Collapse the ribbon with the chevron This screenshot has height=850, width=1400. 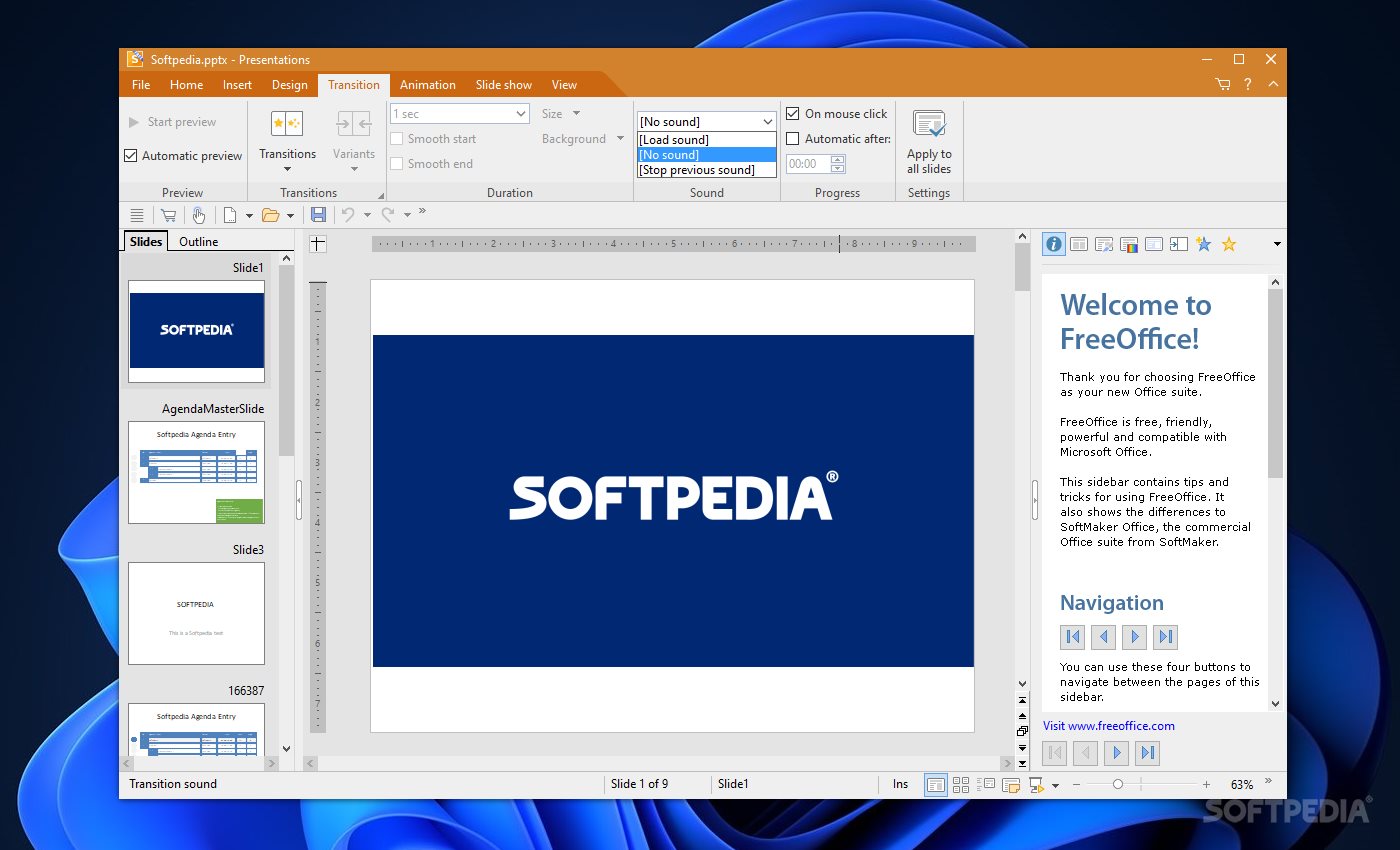coord(1273,85)
